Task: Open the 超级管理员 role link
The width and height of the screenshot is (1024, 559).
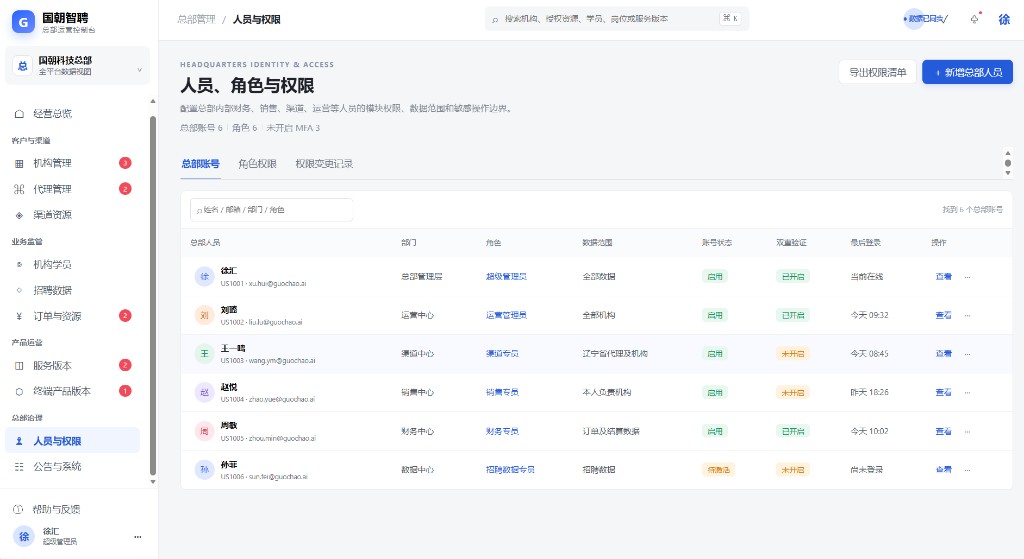Action: (x=506, y=277)
